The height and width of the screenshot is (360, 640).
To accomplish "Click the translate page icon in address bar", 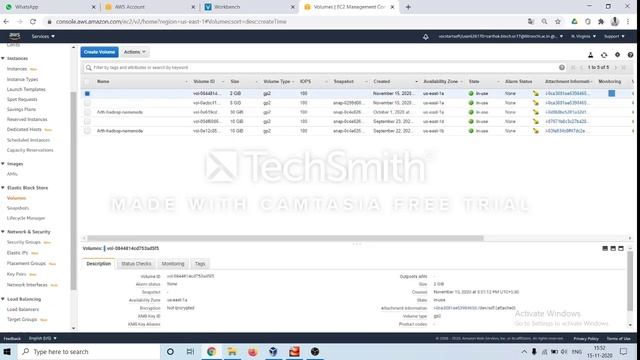I will click(531, 22).
